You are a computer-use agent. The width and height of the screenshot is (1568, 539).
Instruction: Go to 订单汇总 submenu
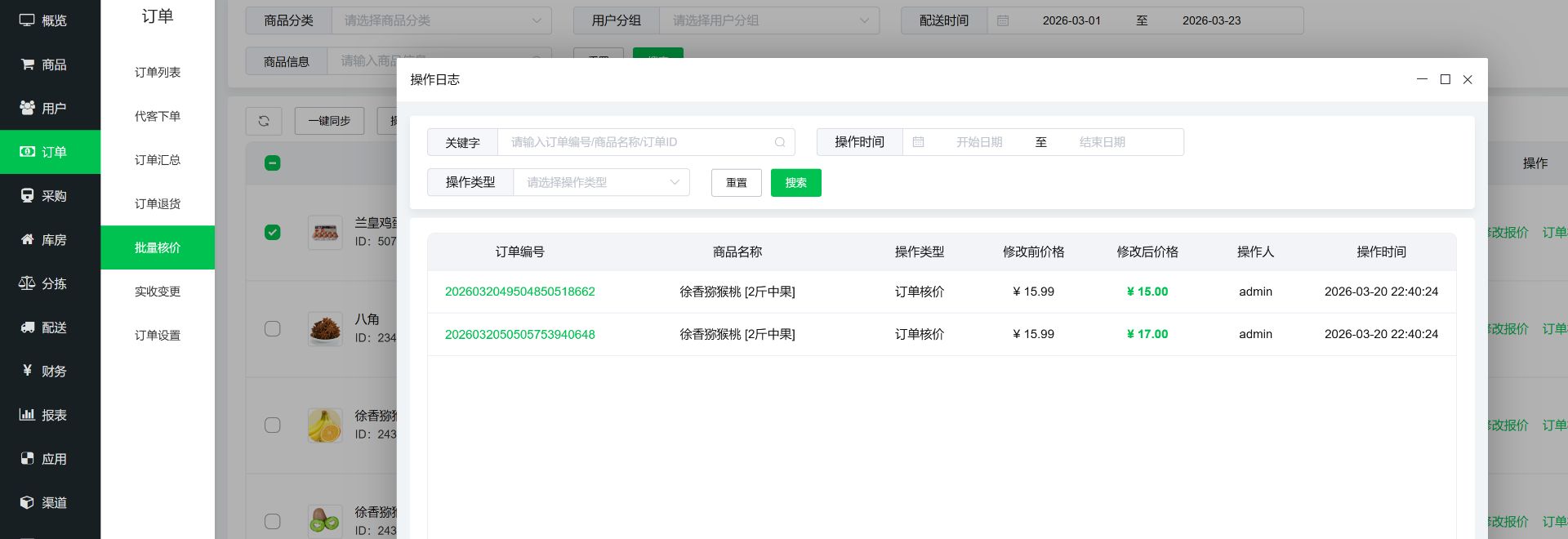[158, 160]
